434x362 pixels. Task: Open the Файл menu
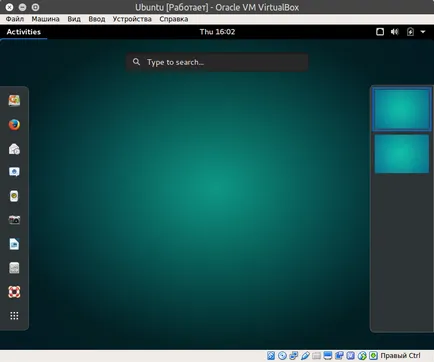tap(15, 19)
